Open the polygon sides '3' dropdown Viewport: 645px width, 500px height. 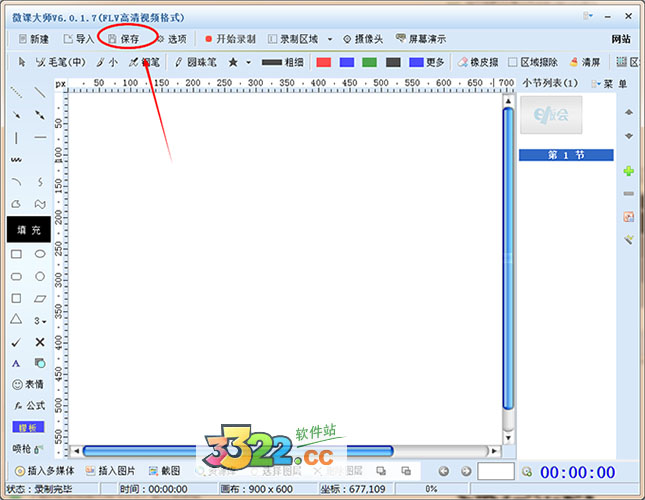(x=40, y=321)
